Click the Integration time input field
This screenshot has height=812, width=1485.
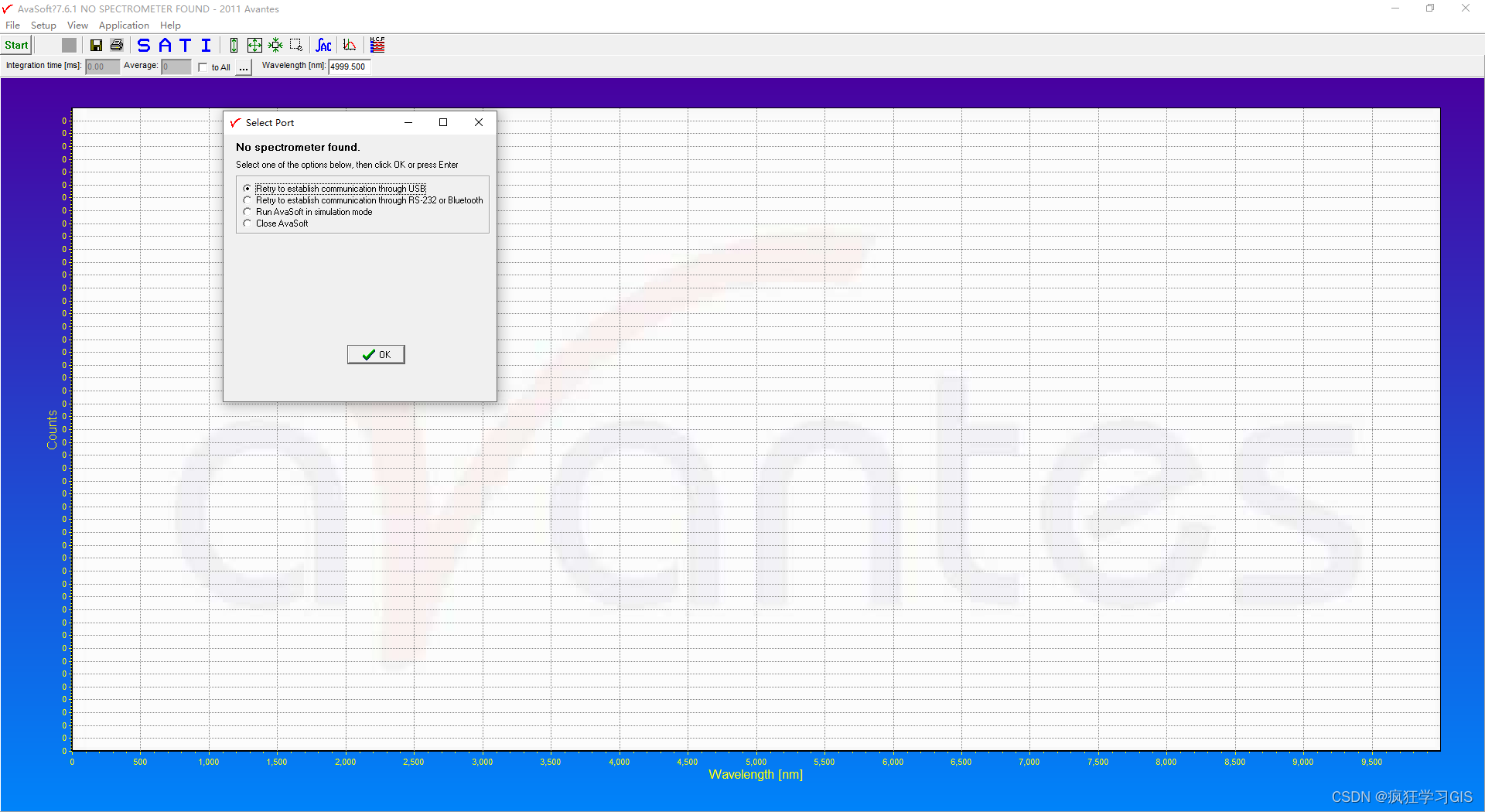[x=102, y=67]
